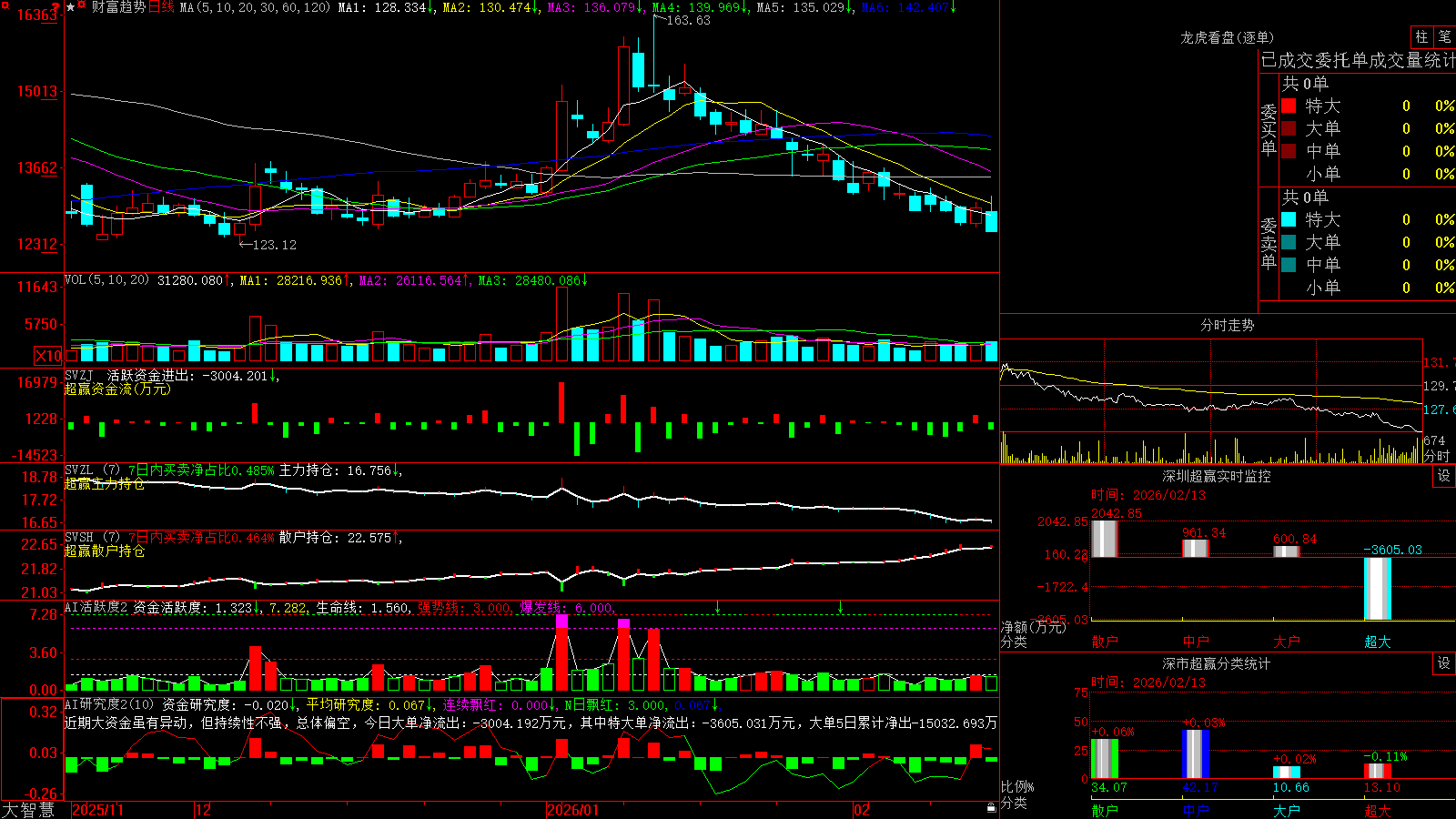This screenshot has width=1456, height=819.
Task: Open VOL(5,10,20) indicator label
Action: pos(106,280)
